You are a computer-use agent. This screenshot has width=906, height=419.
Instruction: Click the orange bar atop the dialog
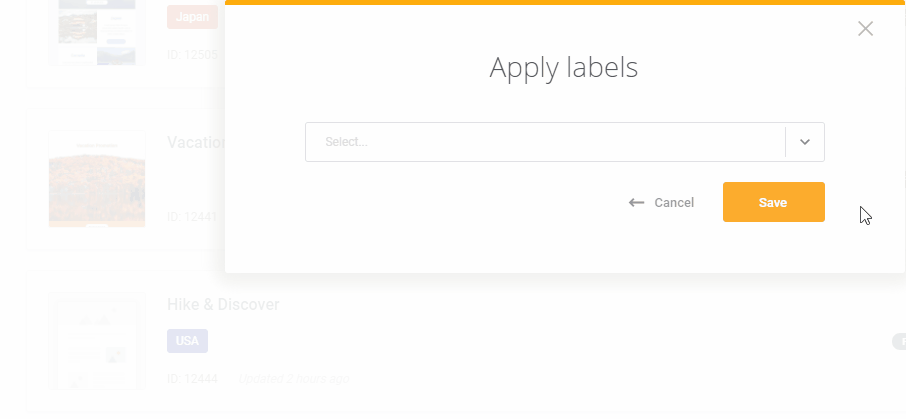pos(565,2)
